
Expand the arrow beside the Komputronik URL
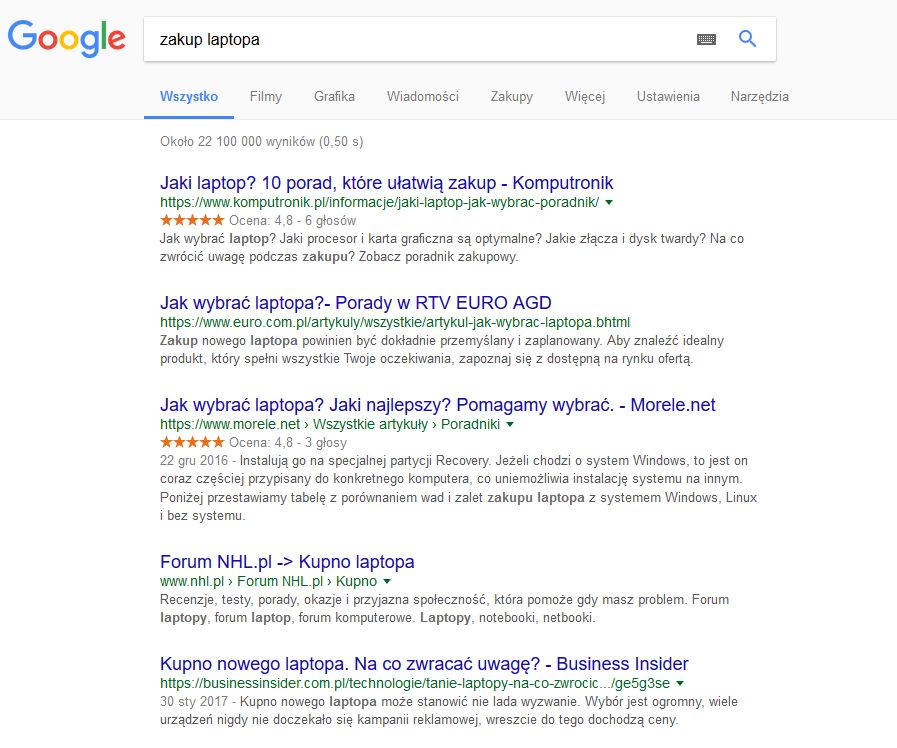tap(609, 202)
